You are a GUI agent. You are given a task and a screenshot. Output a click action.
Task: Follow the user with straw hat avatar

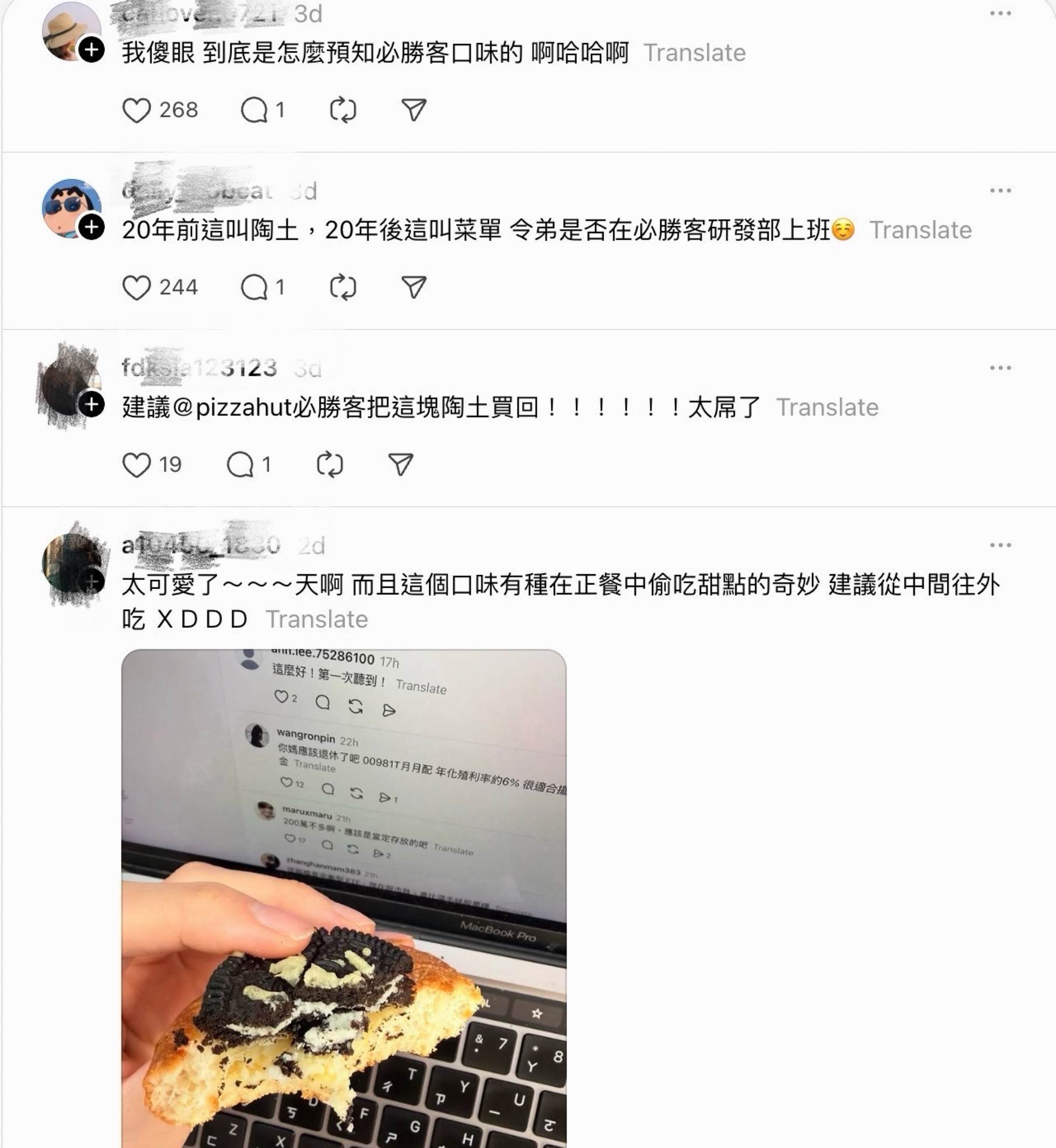(x=91, y=49)
